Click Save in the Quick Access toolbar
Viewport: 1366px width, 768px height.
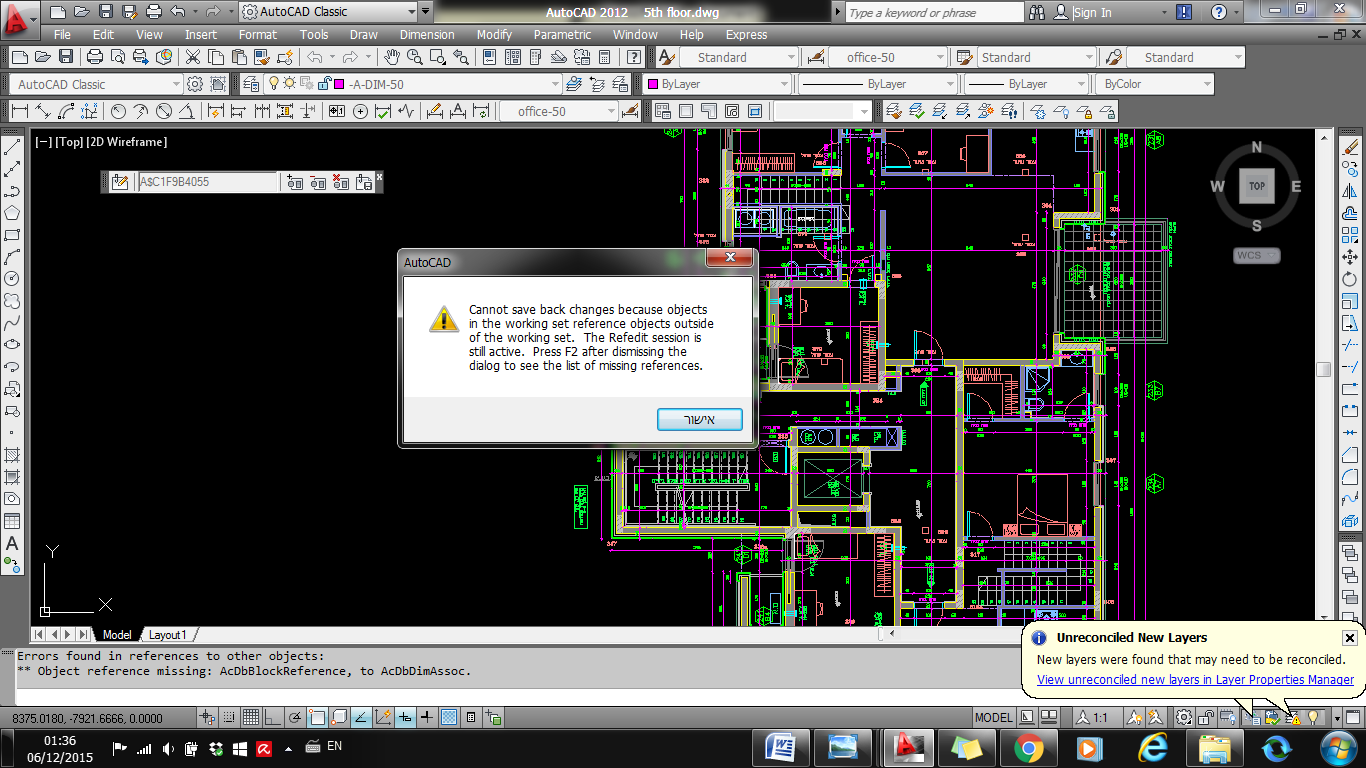tap(105, 12)
